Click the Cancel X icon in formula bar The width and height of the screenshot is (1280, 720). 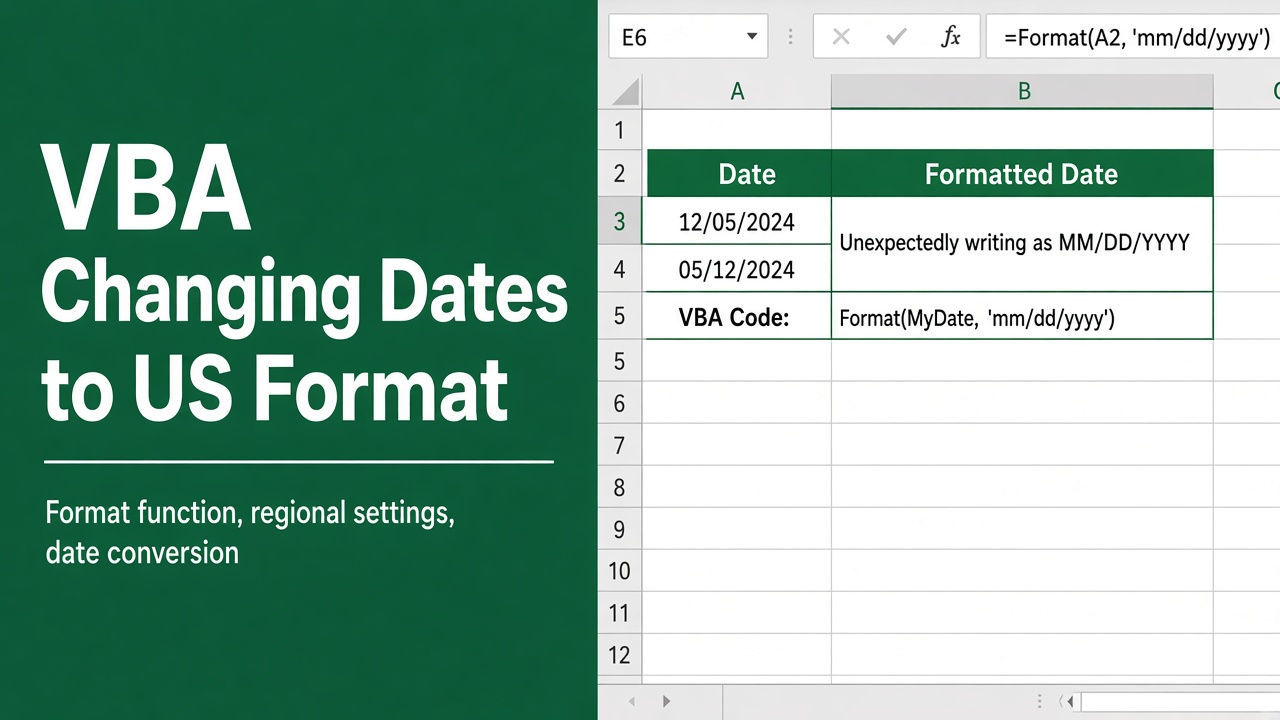pyautogui.click(x=841, y=38)
